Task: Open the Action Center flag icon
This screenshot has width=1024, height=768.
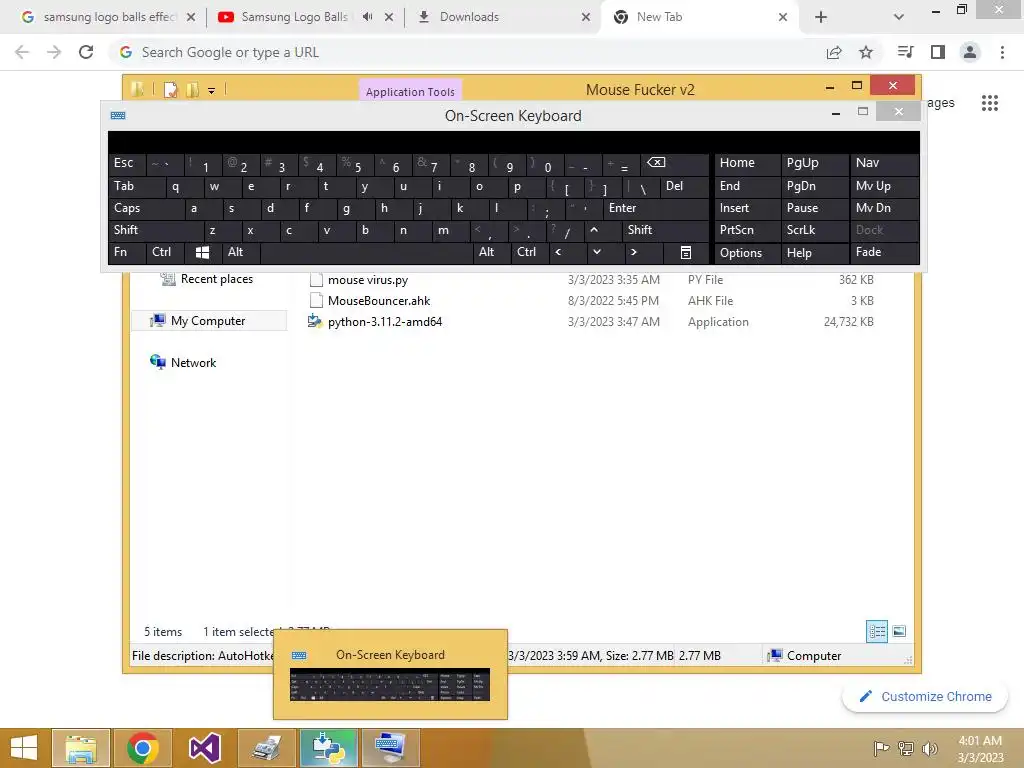Action: coord(881,748)
